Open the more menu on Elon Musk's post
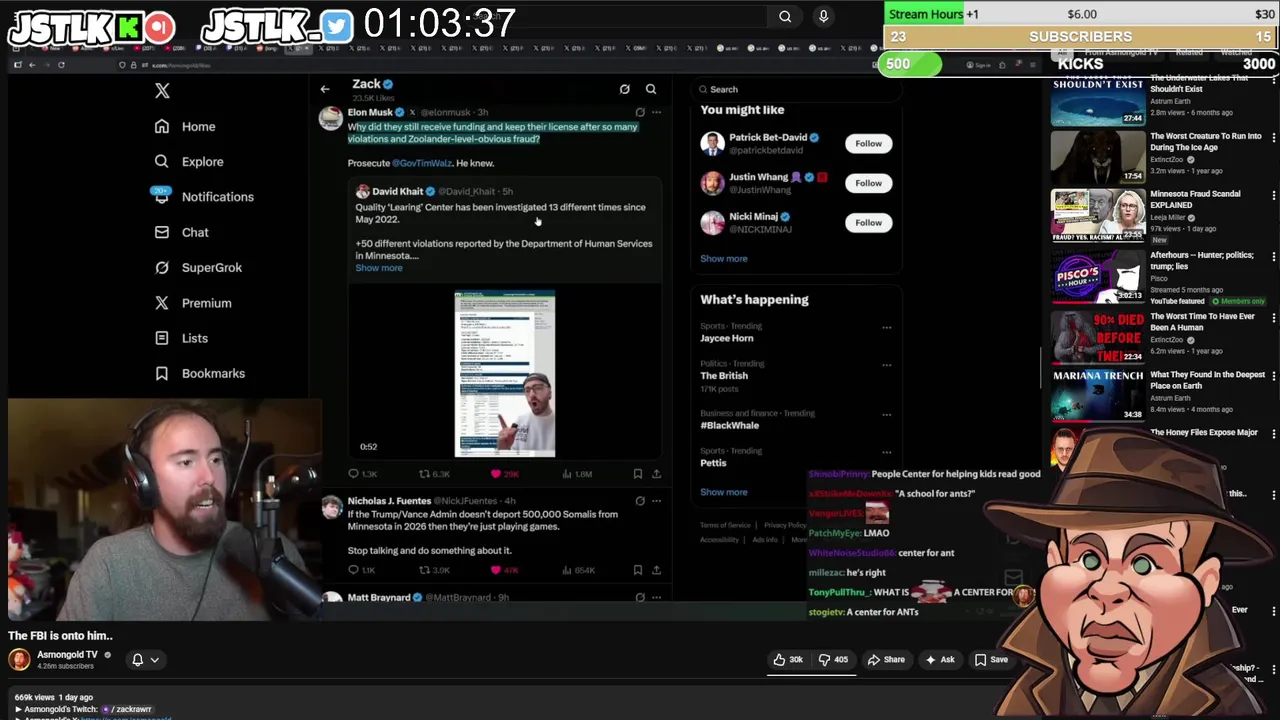 pos(656,113)
